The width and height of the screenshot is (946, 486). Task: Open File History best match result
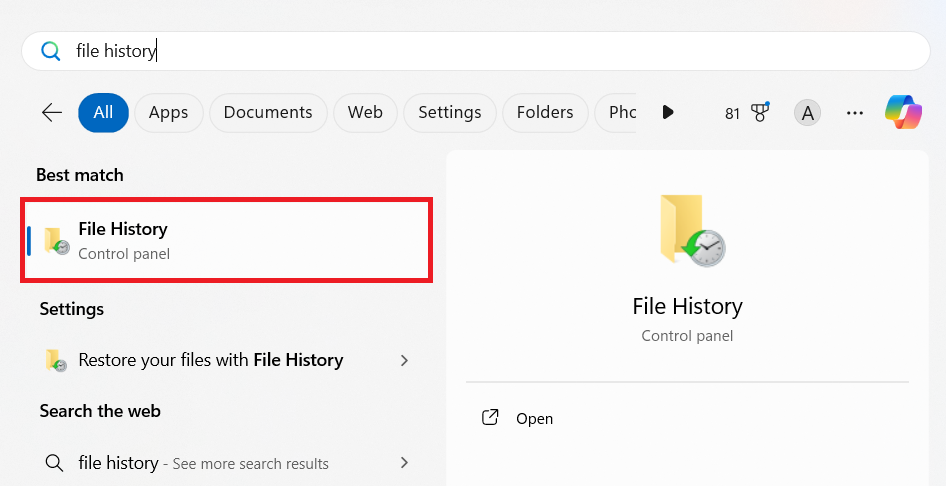point(227,240)
